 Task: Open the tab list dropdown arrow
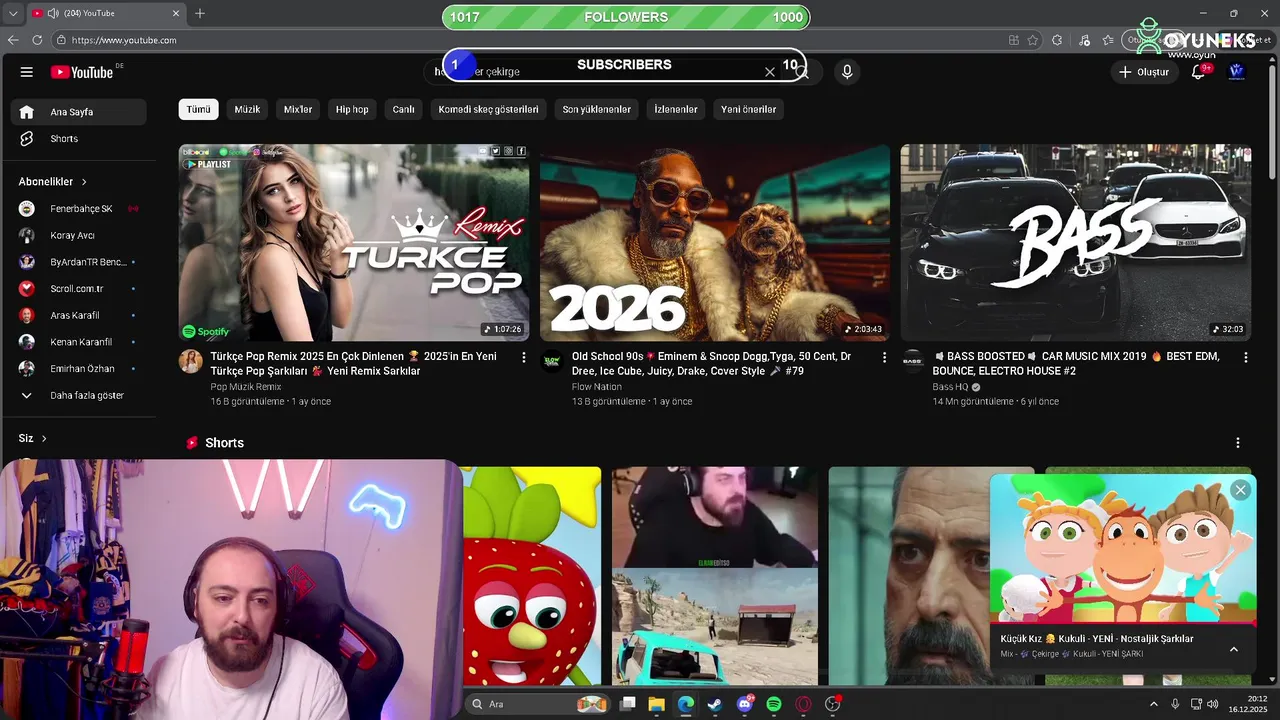(12, 13)
